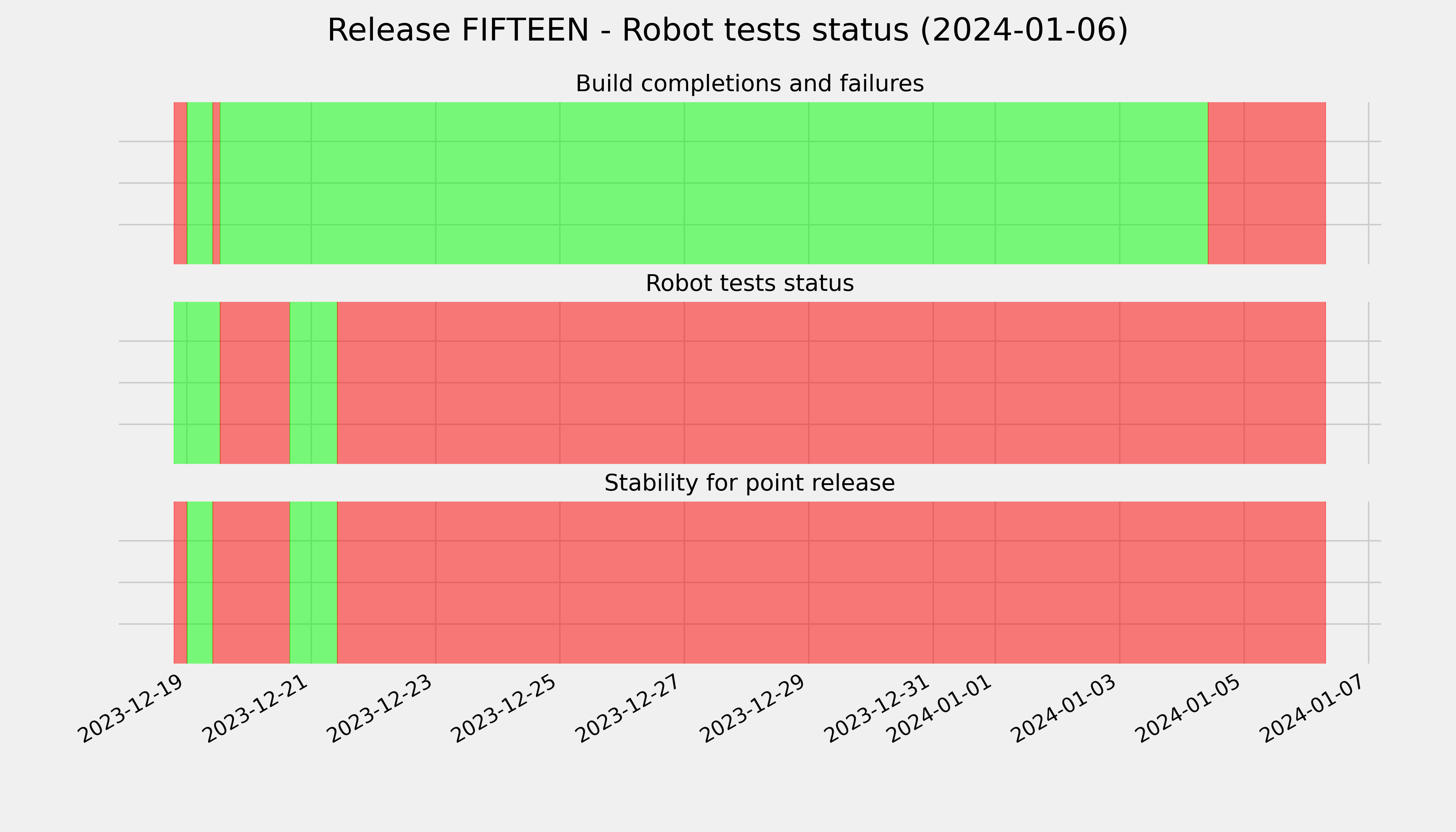Select the 'Build completions and failures' subplot title

[749, 84]
